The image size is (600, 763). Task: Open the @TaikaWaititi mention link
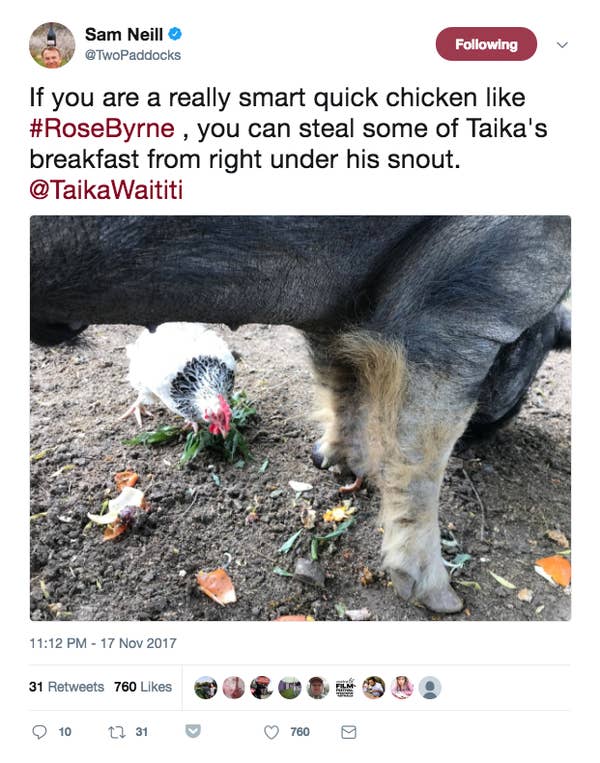[106, 190]
